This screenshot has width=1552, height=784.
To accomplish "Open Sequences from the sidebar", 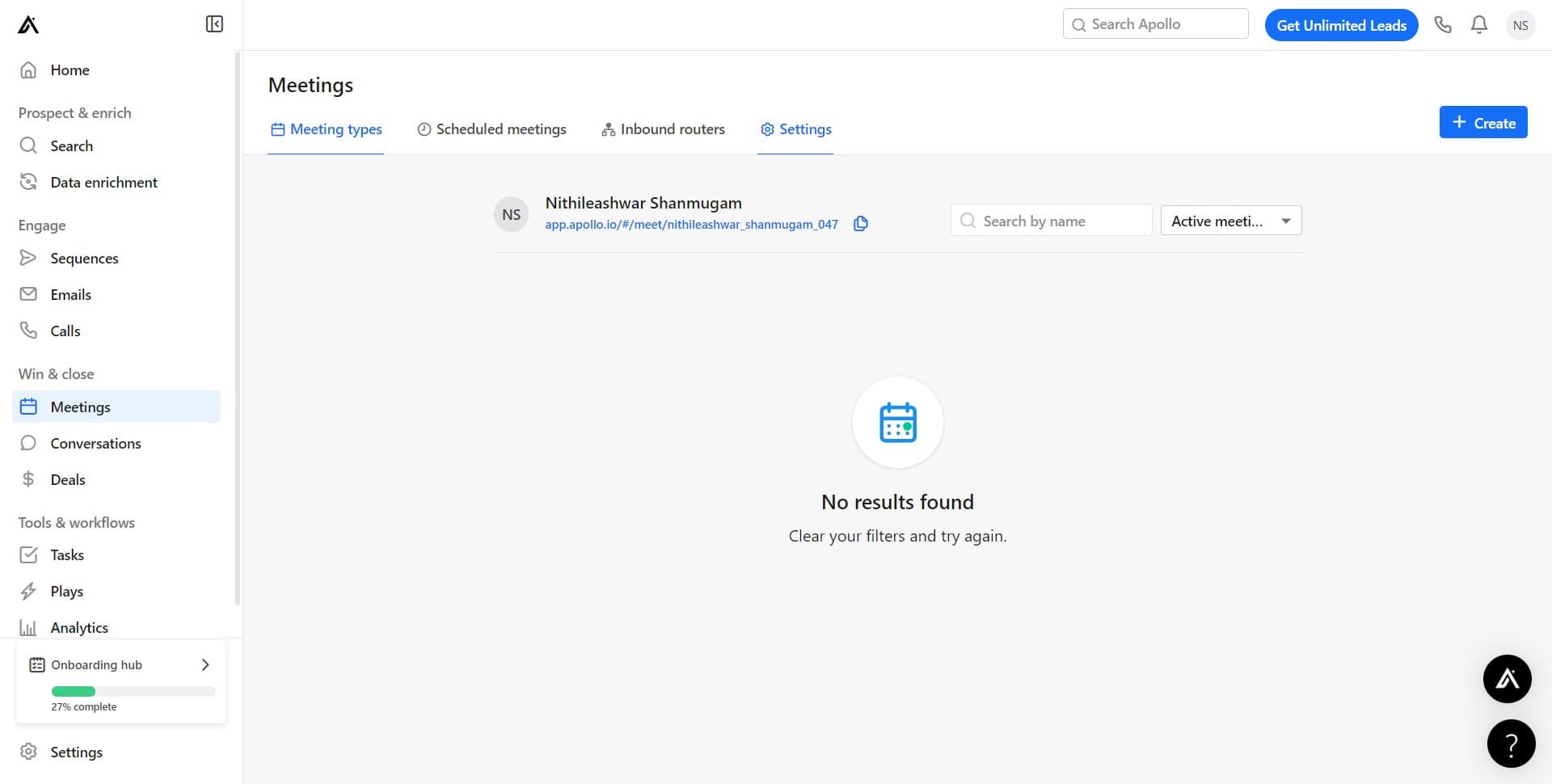I will pyautogui.click(x=84, y=259).
